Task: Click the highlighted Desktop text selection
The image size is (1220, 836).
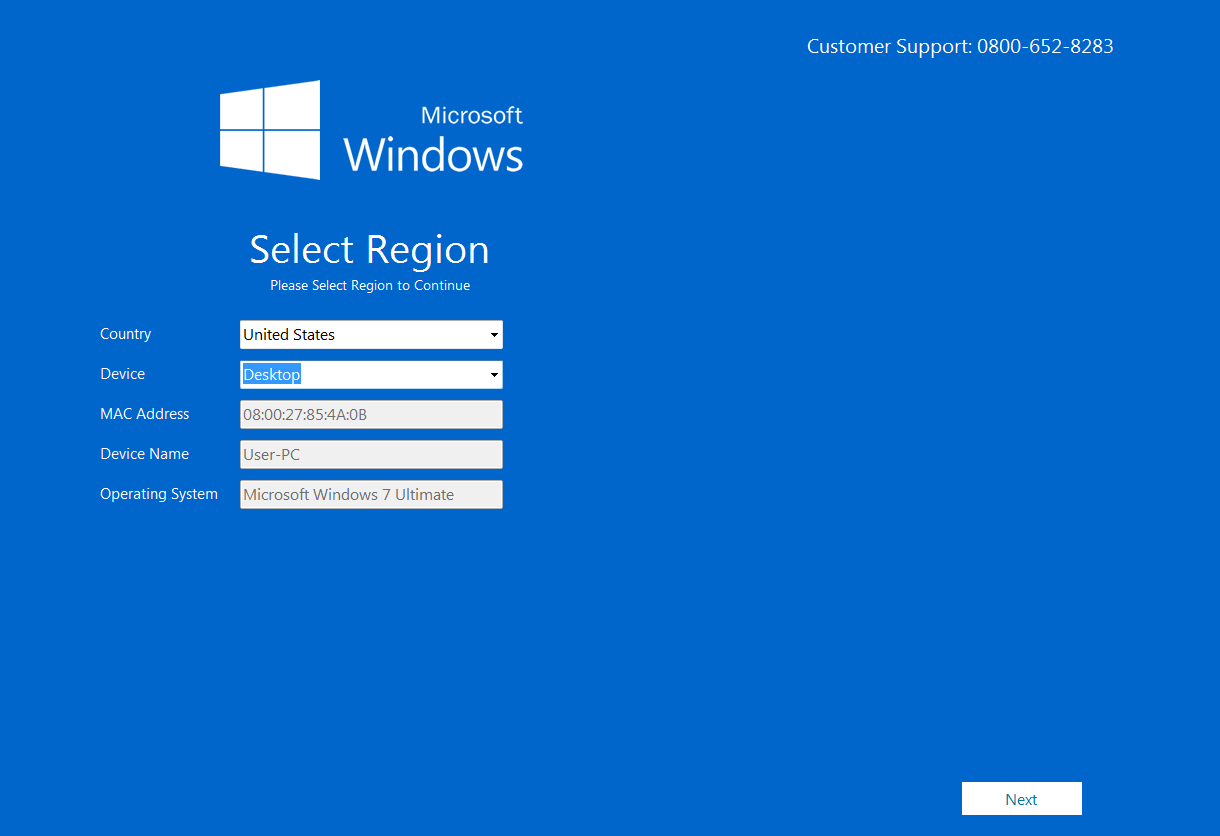Action: 271,374
